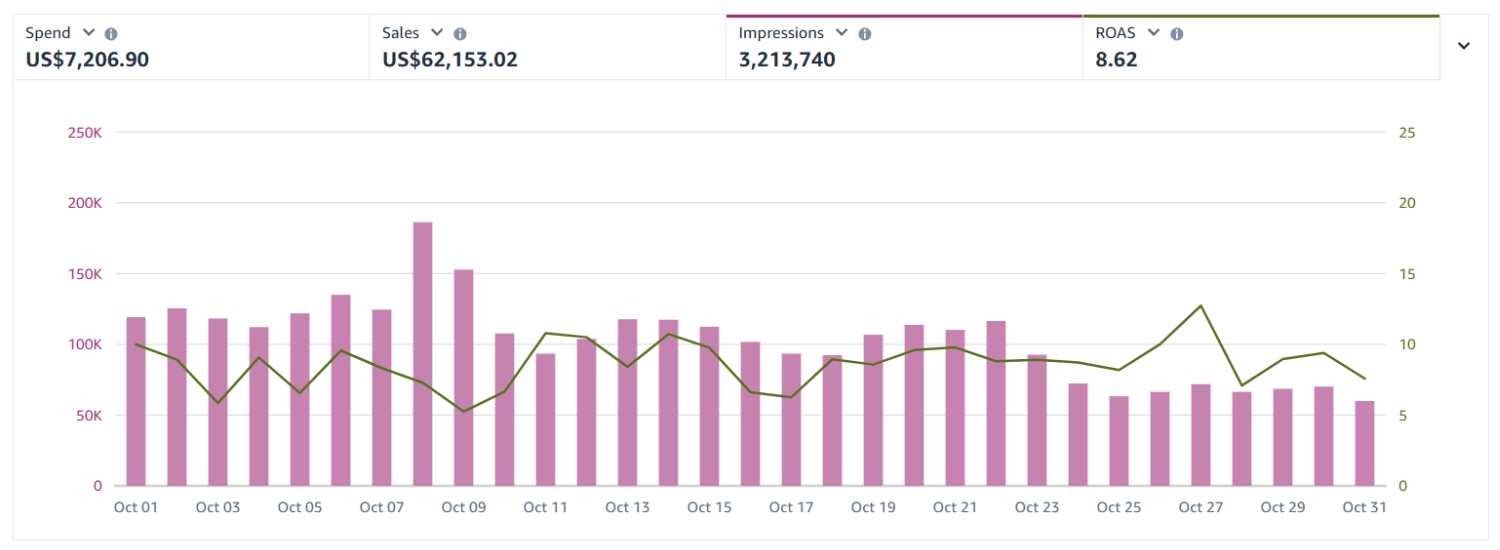Open the Spend metric dropdown arrow
Viewport: 1500px width, 550px height.
tap(90, 33)
